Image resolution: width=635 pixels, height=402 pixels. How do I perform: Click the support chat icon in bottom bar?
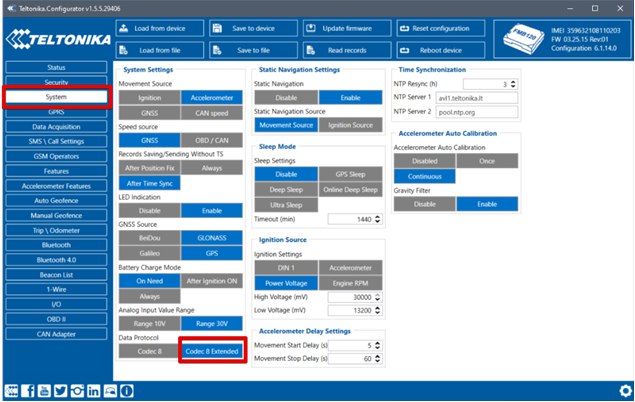[110, 391]
